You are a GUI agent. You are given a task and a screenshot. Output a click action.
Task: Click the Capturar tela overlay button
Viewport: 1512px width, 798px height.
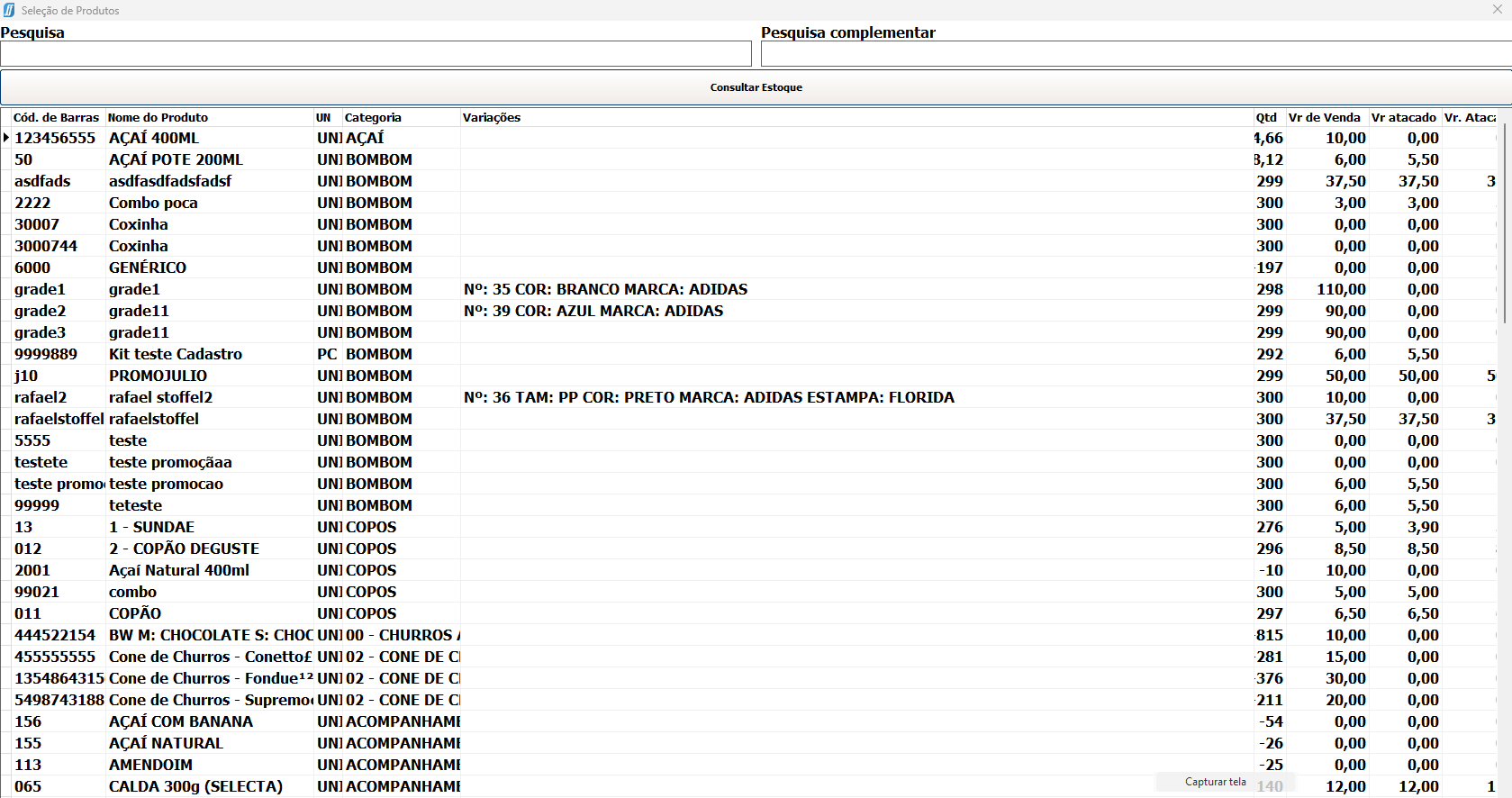pos(1216,782)
